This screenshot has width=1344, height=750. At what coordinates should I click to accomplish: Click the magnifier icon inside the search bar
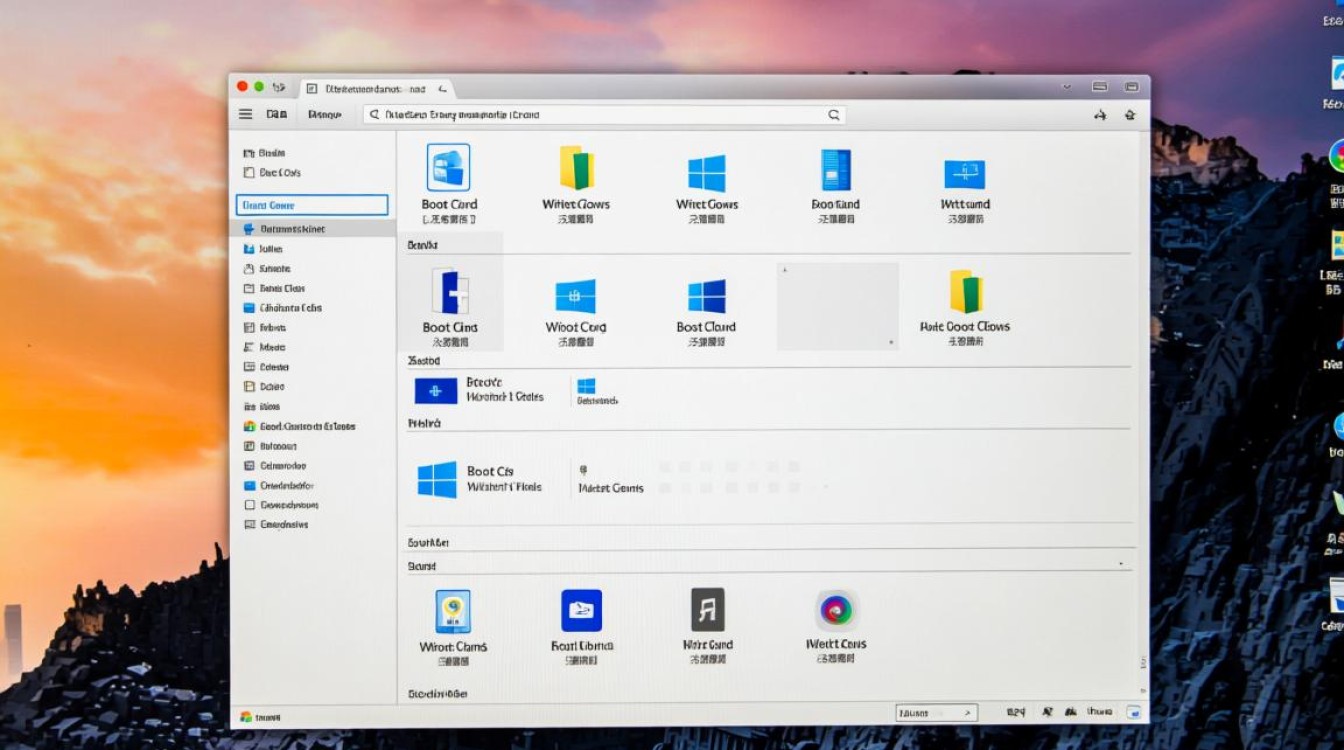833,115
